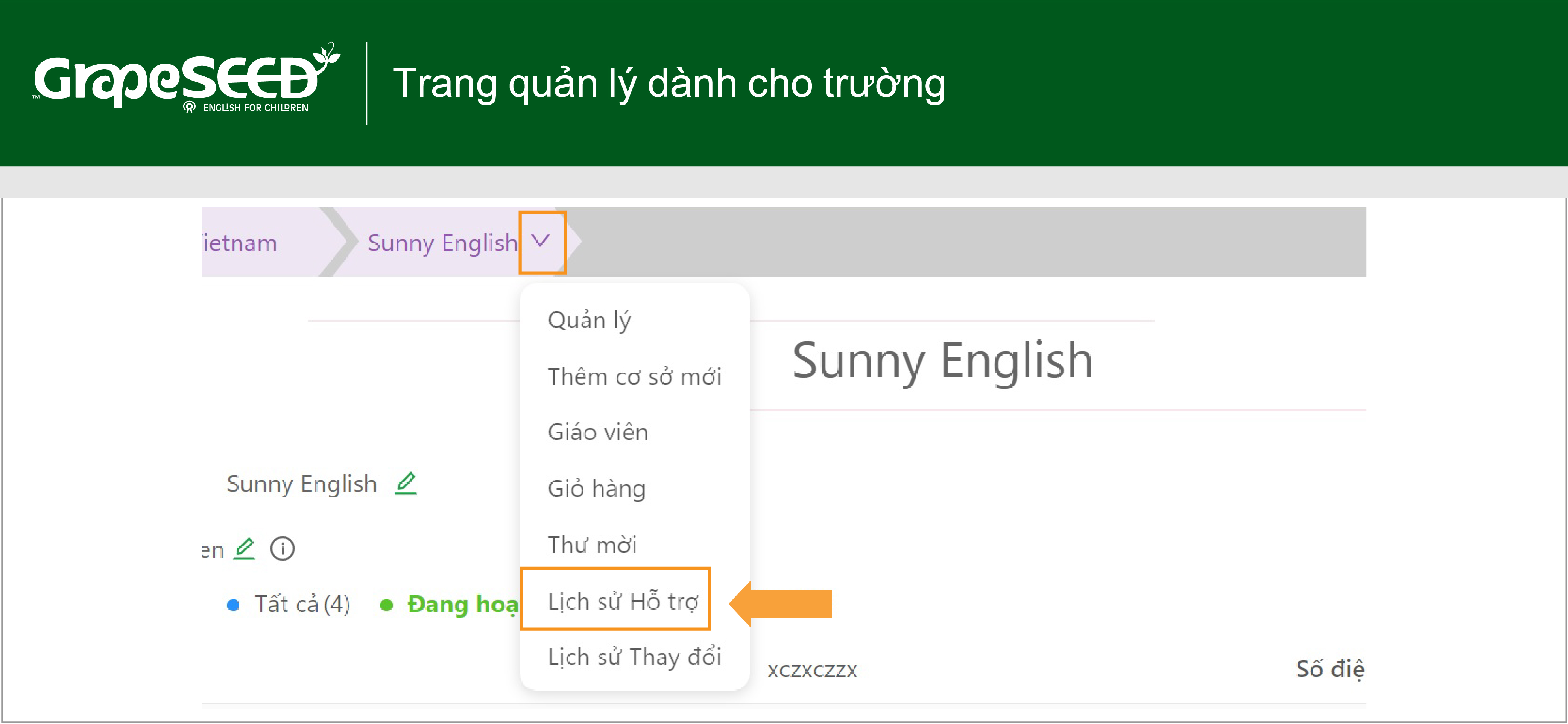1568x724 pixels.
Task: Click the Số điện column label
Action: [x=1330, y=669]
